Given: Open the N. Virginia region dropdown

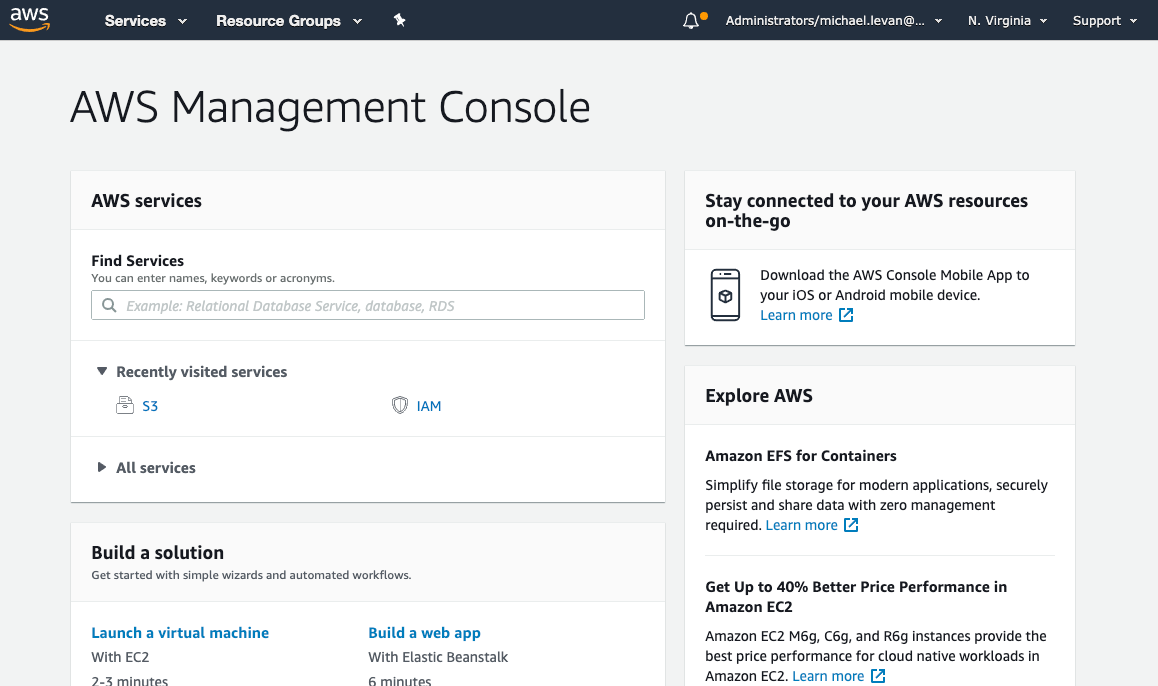Looking at the screenshot, I should click(1007, 20).
